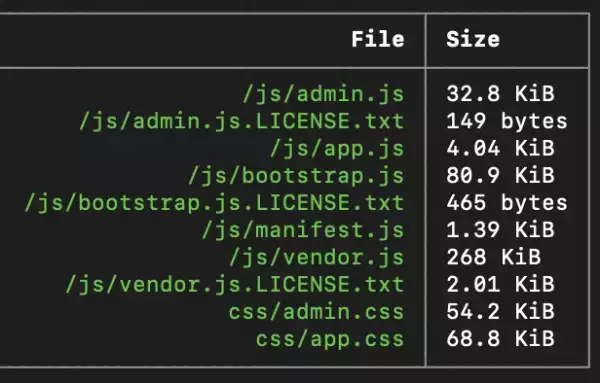
Task: Select the /js/manifest.js file name
Action: point(303,230)
